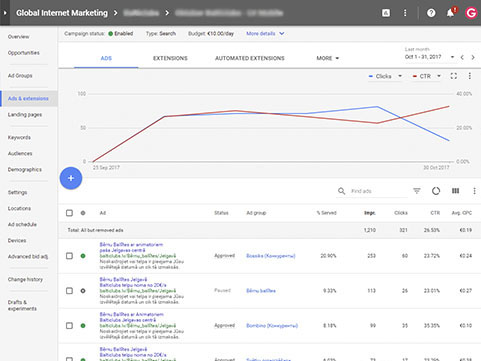The width and height of the screenshot is (481, 361).
Task: Open ad group link in 99 impressions row
Action: (x=272, y=325)
